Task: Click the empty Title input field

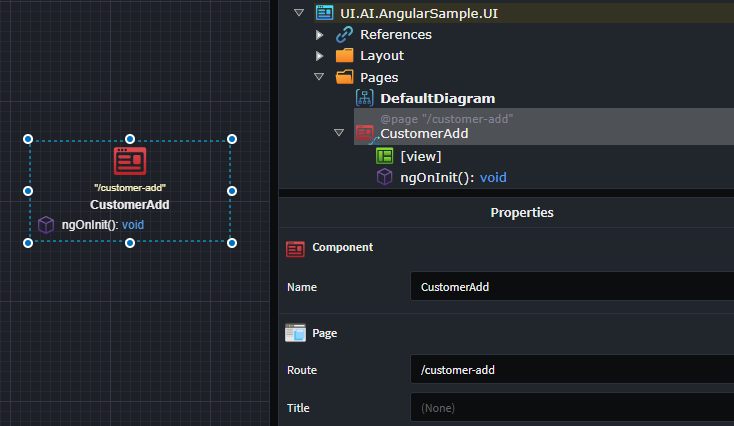Action: click(570, 408)
